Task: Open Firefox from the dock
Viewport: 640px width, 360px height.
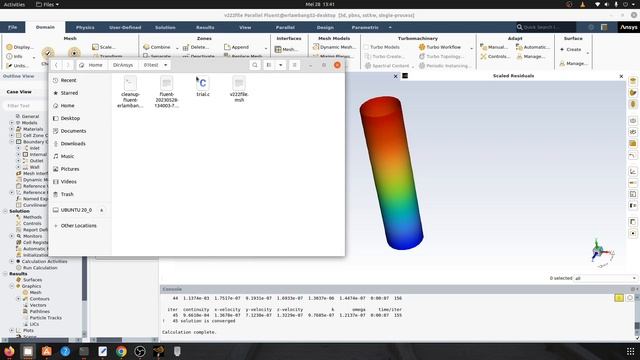Action: pos(9,351)
